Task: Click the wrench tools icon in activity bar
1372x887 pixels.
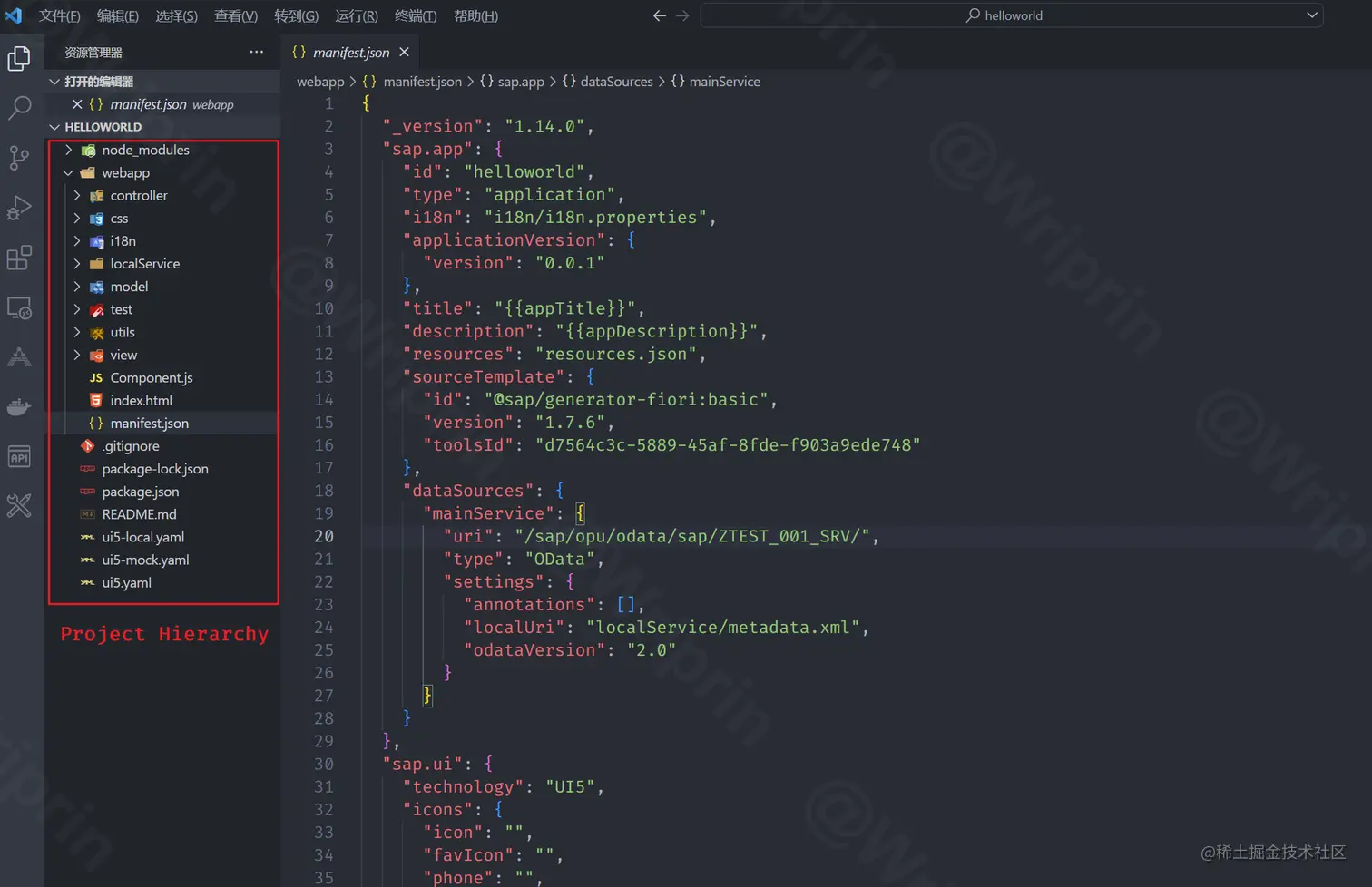Action: (x=18, y=506)
